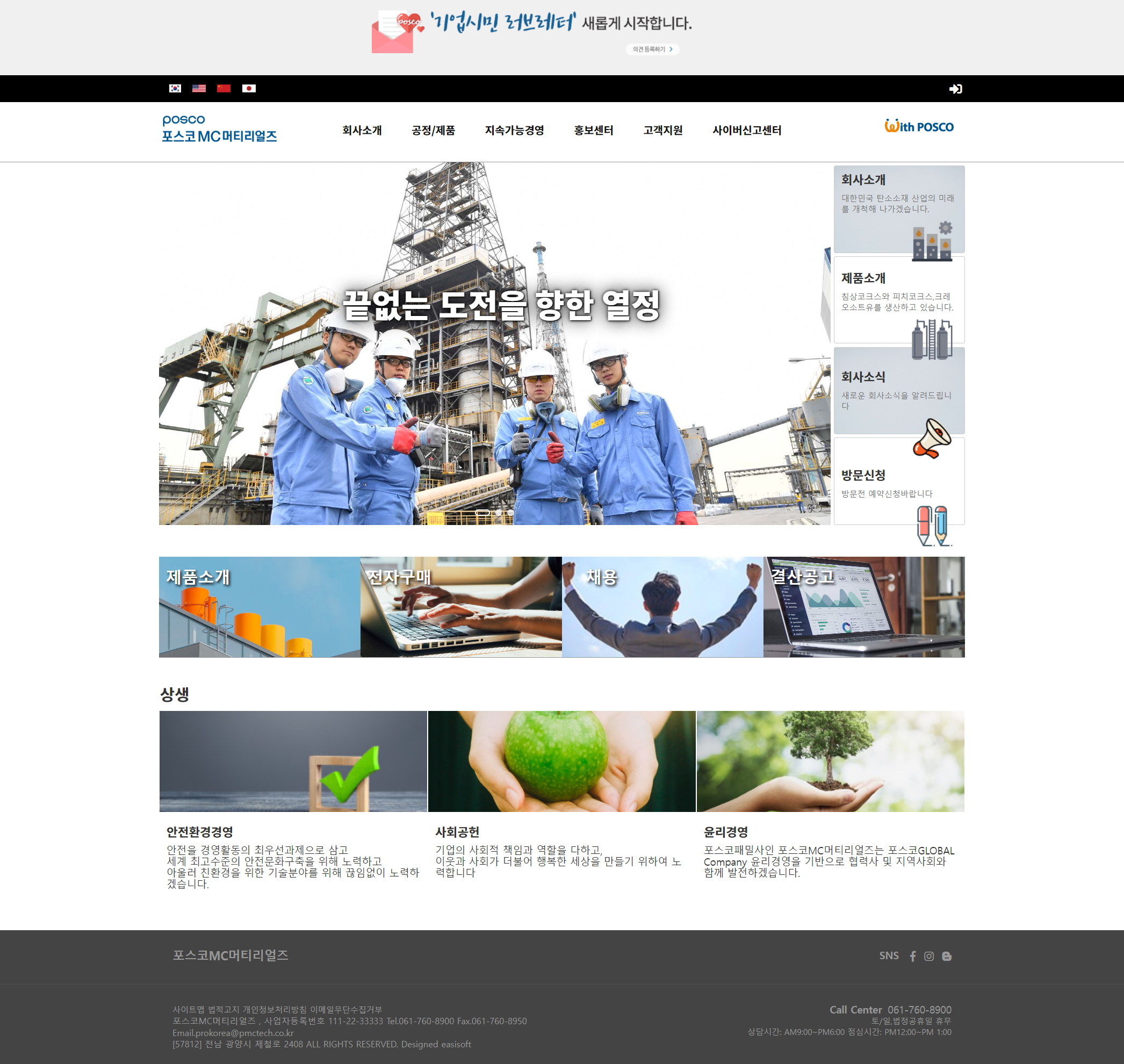Viewport: 1124px width, 1064px height.
Task: Open the 방문신청 side card heading
Action: point(862,475)
